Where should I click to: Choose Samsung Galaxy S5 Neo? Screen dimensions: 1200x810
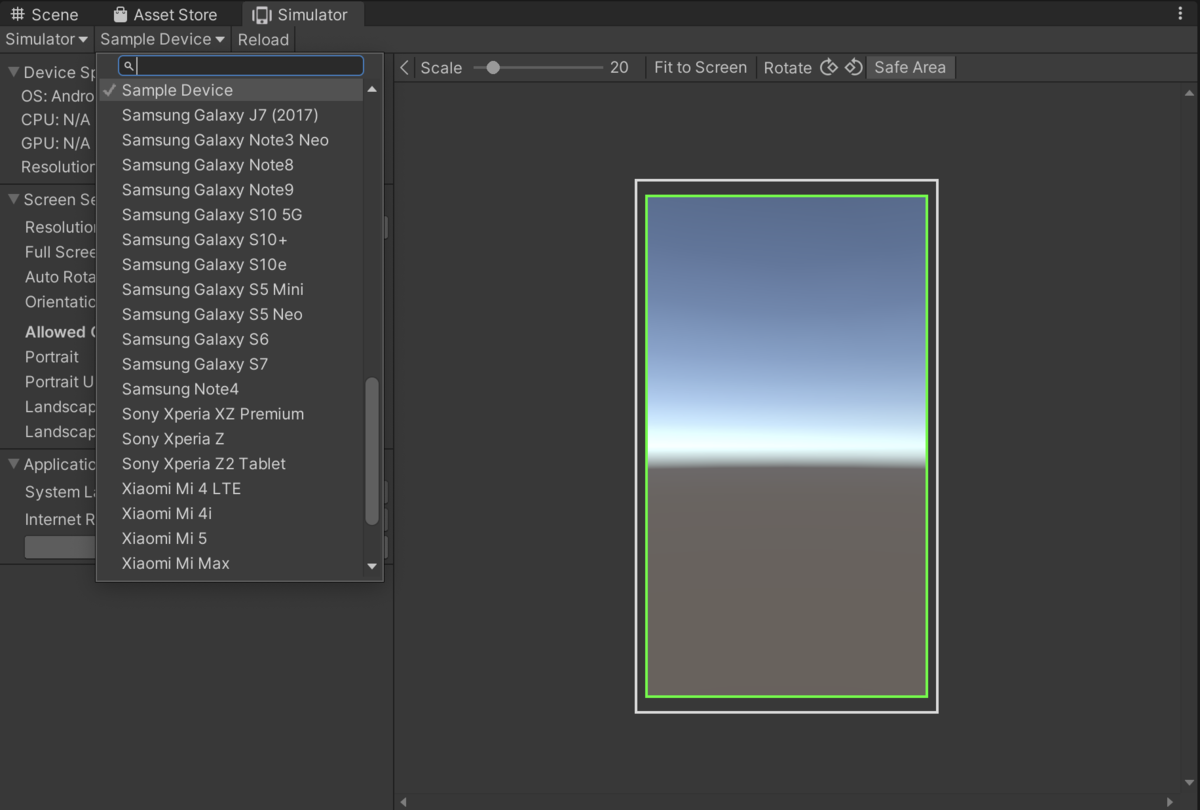231,314
